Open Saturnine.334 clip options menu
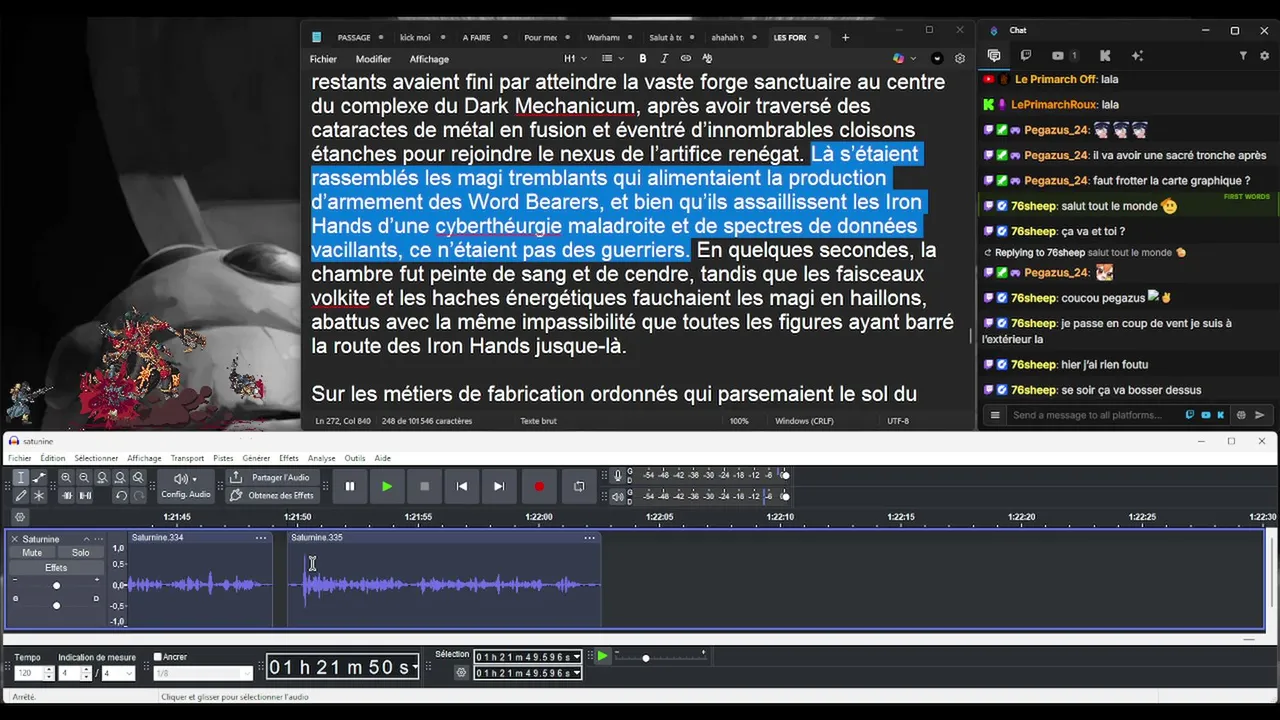 261,538
